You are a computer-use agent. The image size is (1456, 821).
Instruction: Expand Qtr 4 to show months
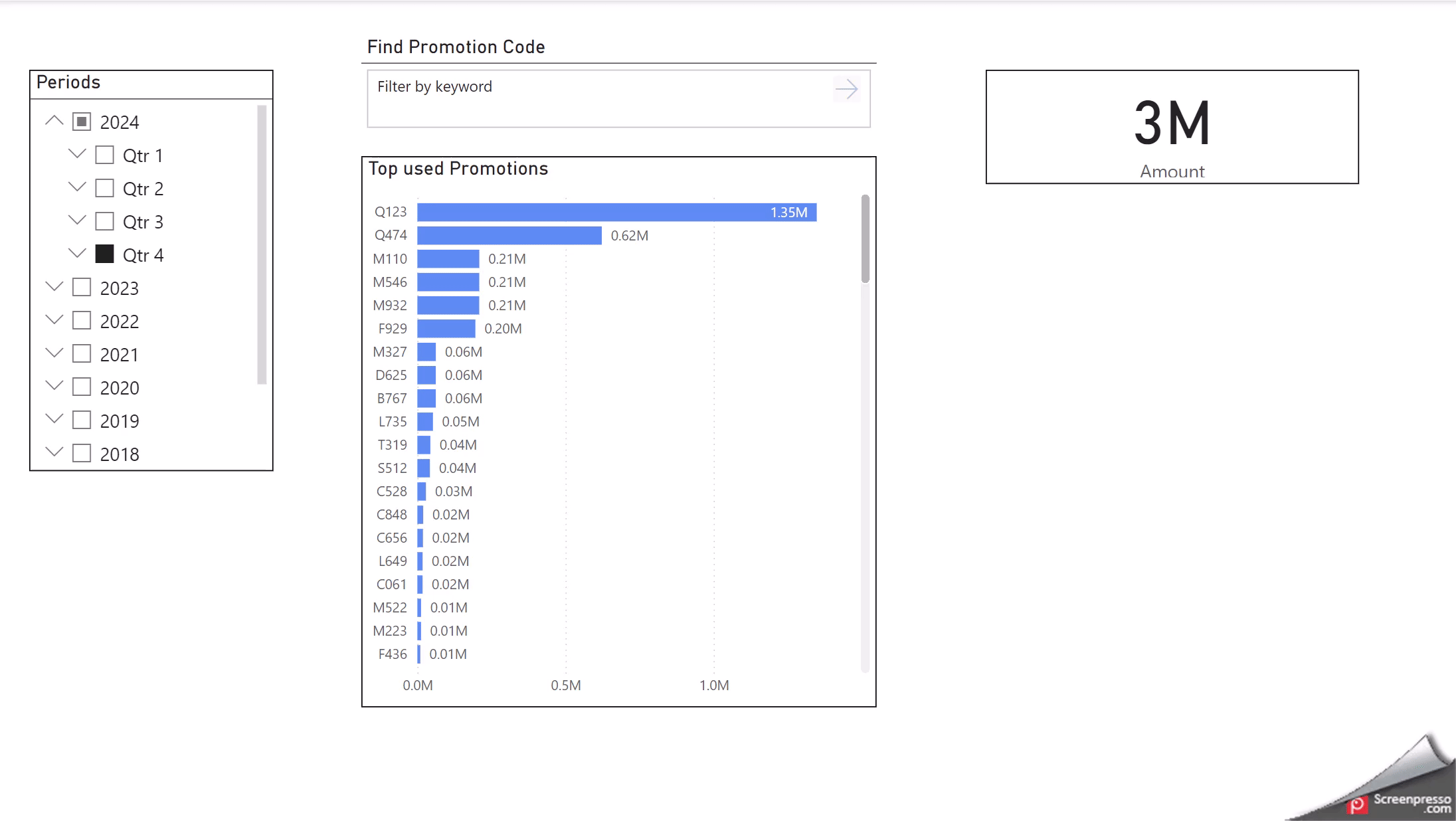pos(77,253)
